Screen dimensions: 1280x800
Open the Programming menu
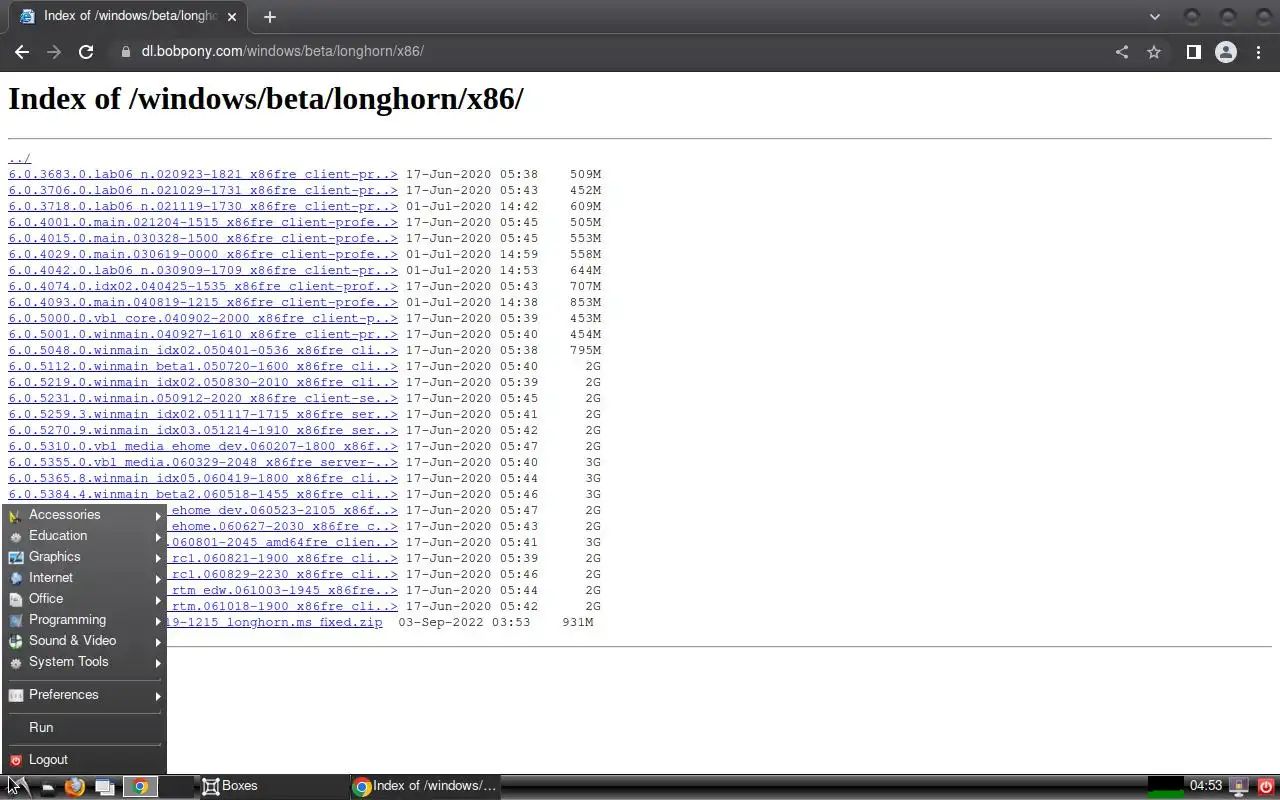[85, 620]
